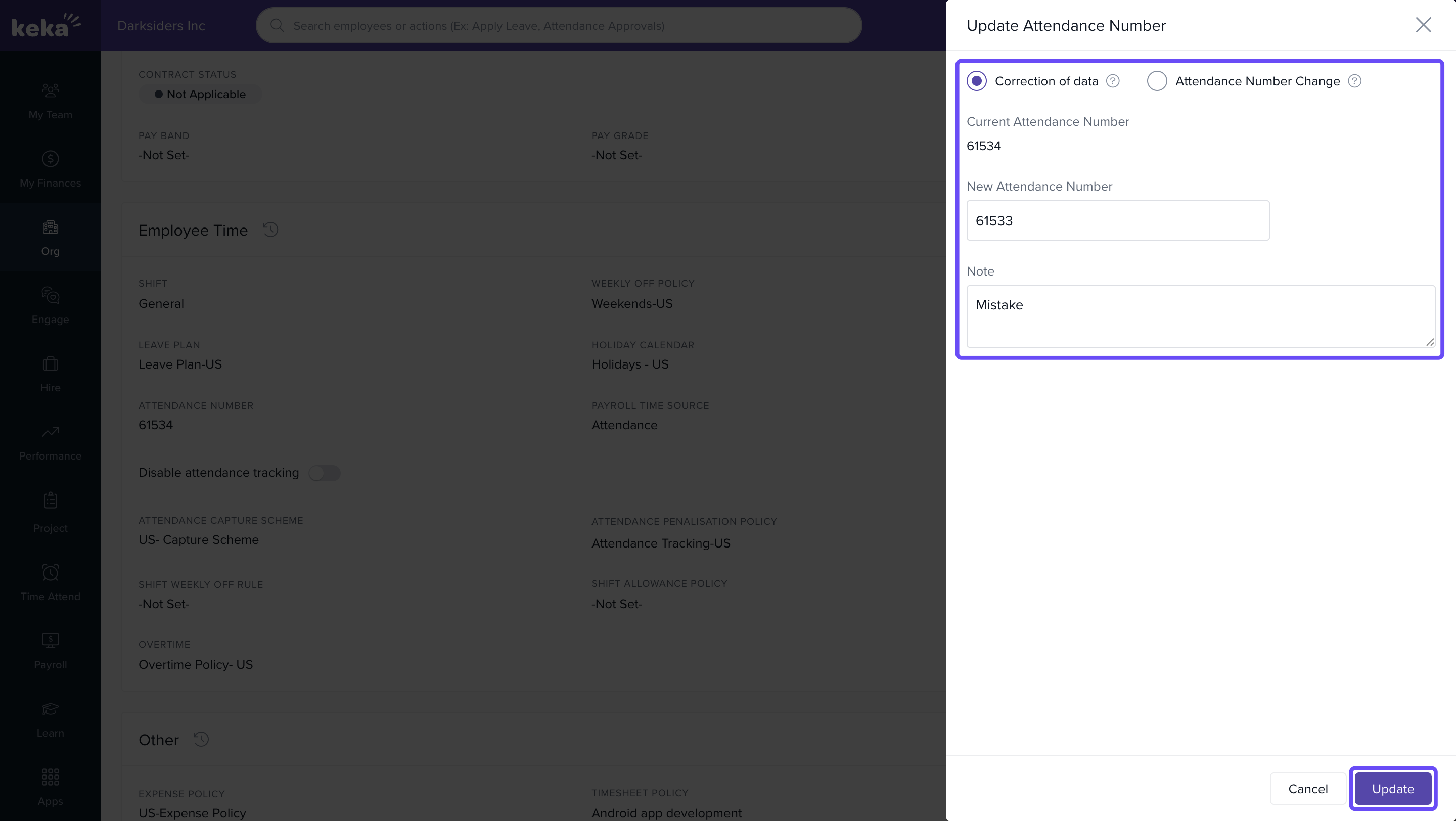Open the Hire module
Screen dimensions: 1456x821
tap(51, 374)
